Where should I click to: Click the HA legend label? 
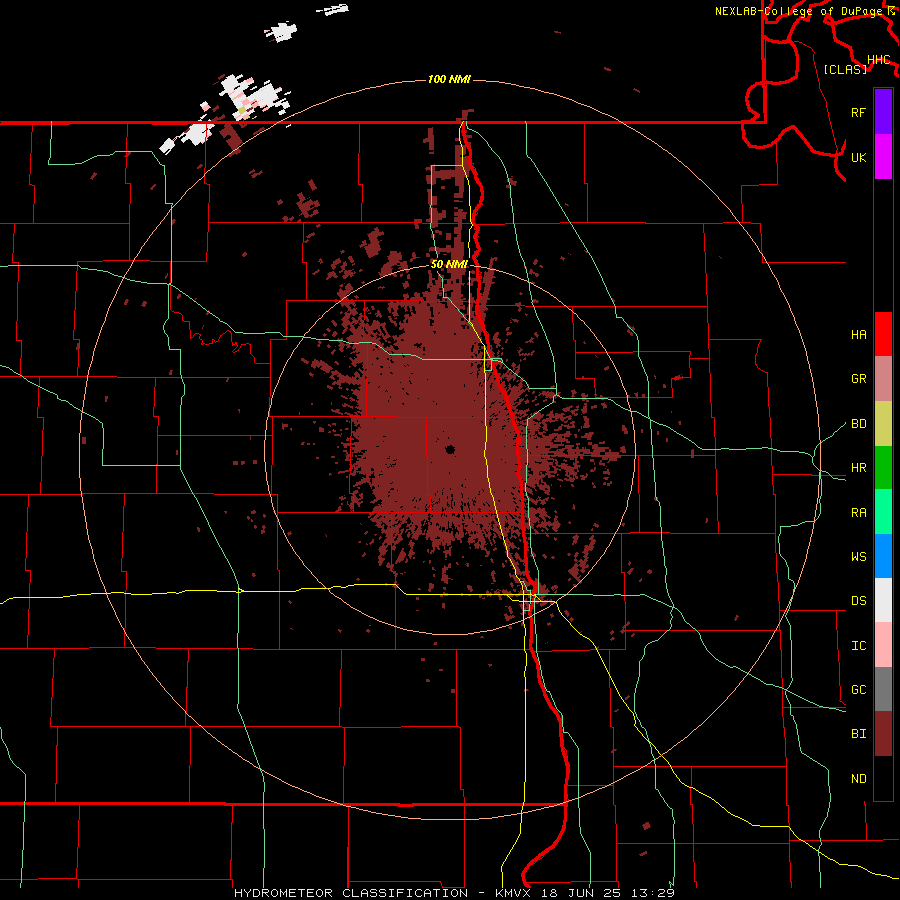(859, 334)
